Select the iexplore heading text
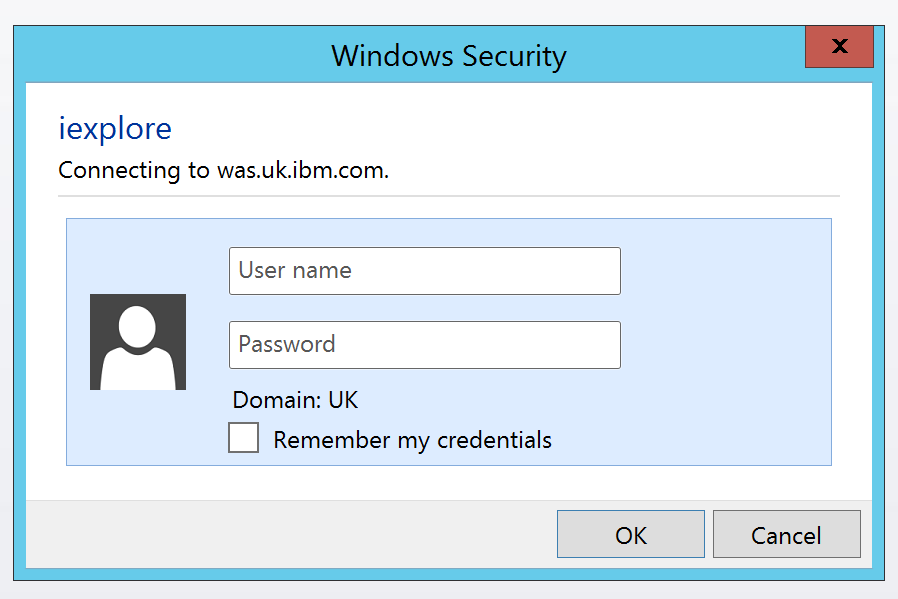898x599 pixels. [x=115, y=129]
